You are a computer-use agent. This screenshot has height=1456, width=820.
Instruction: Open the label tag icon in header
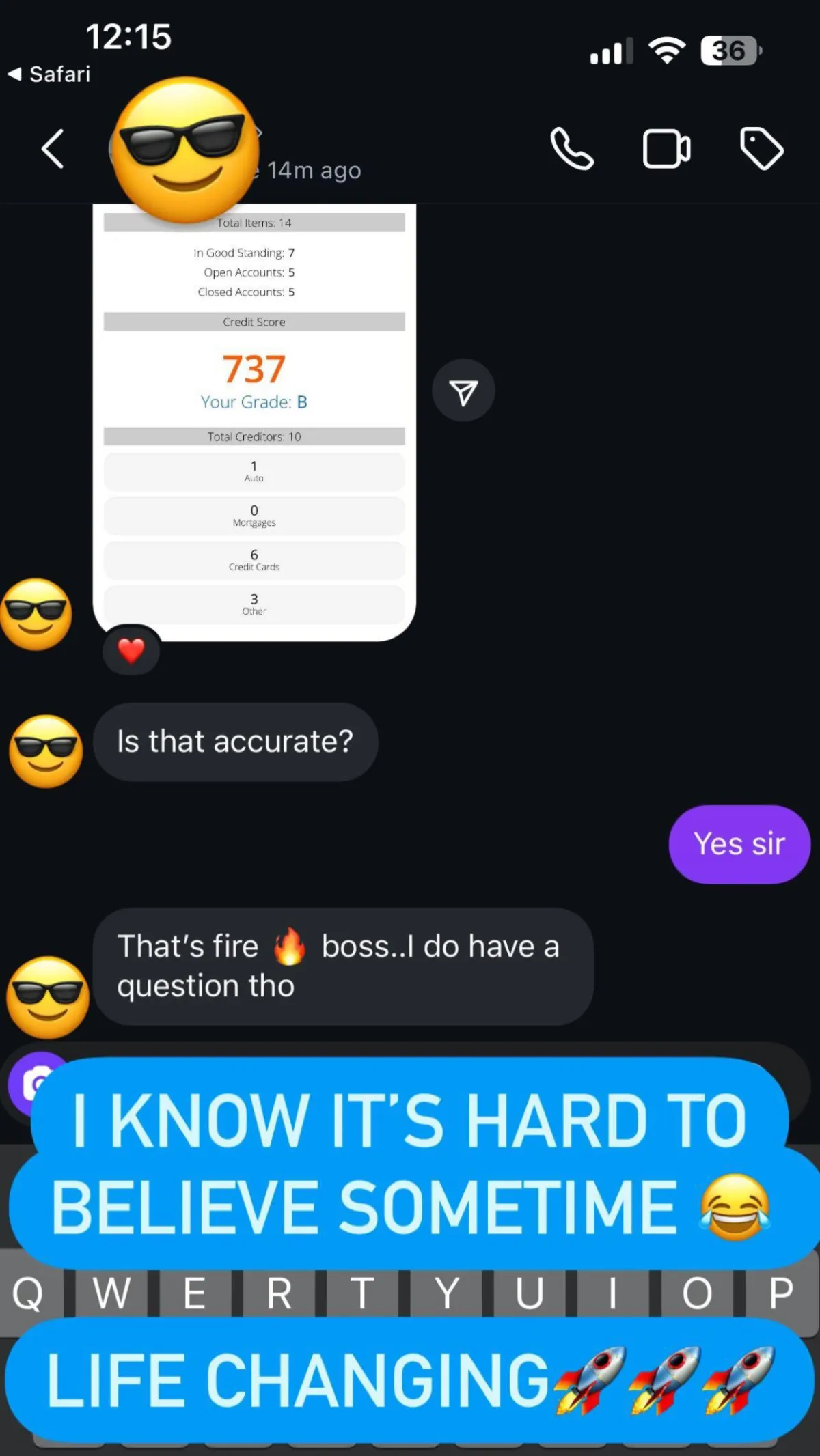(762, 148)
